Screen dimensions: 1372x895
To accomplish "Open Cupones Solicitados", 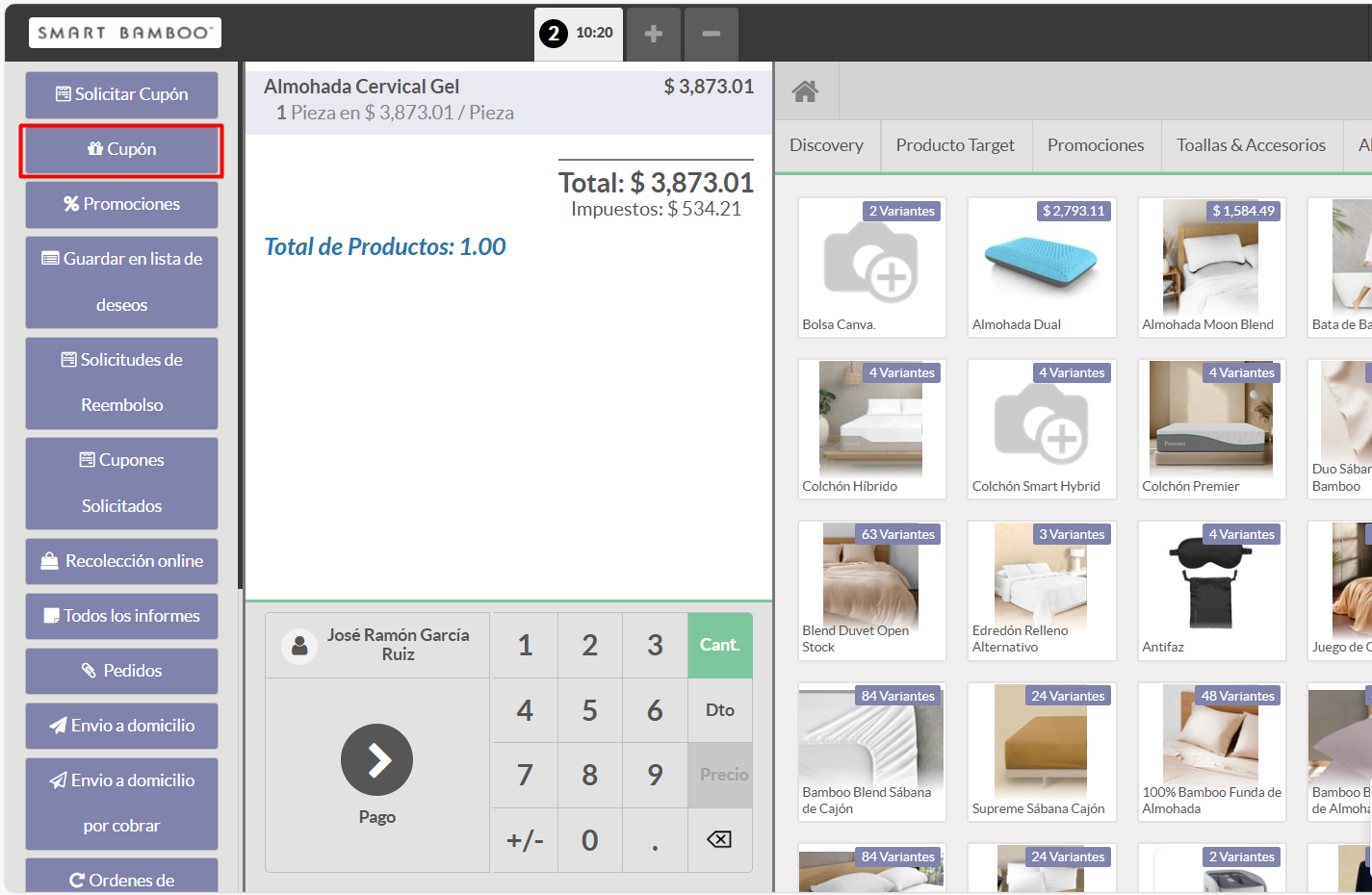I will tap(121, 483).
